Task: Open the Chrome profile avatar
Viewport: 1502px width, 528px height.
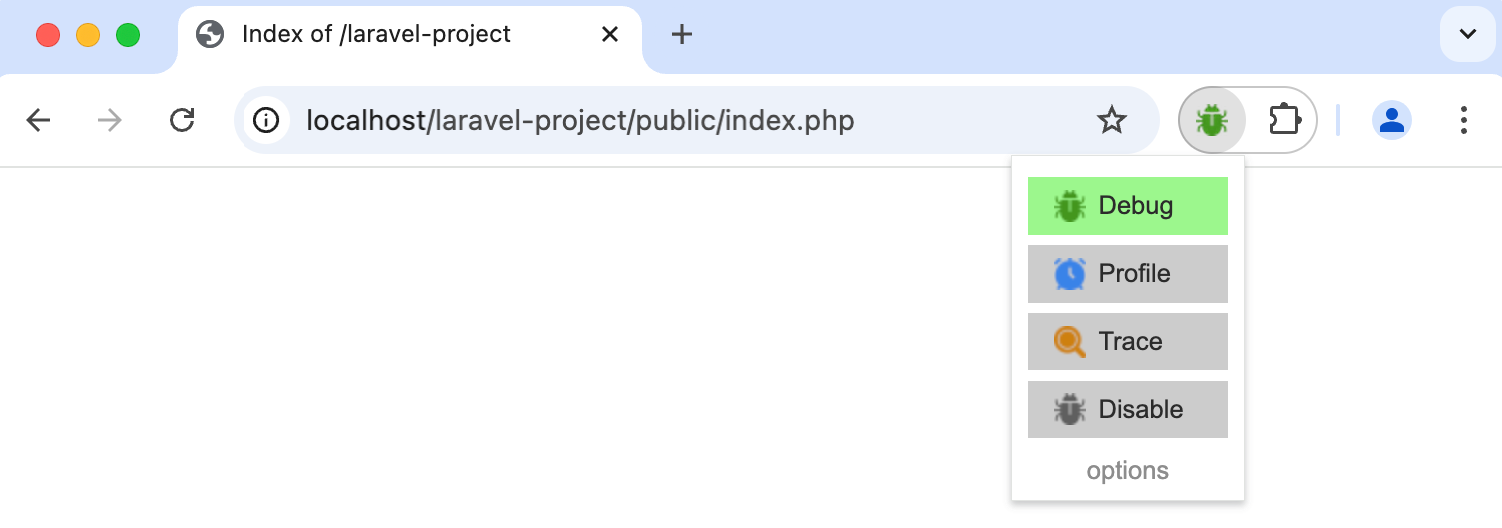Action: coord(1392,121)
